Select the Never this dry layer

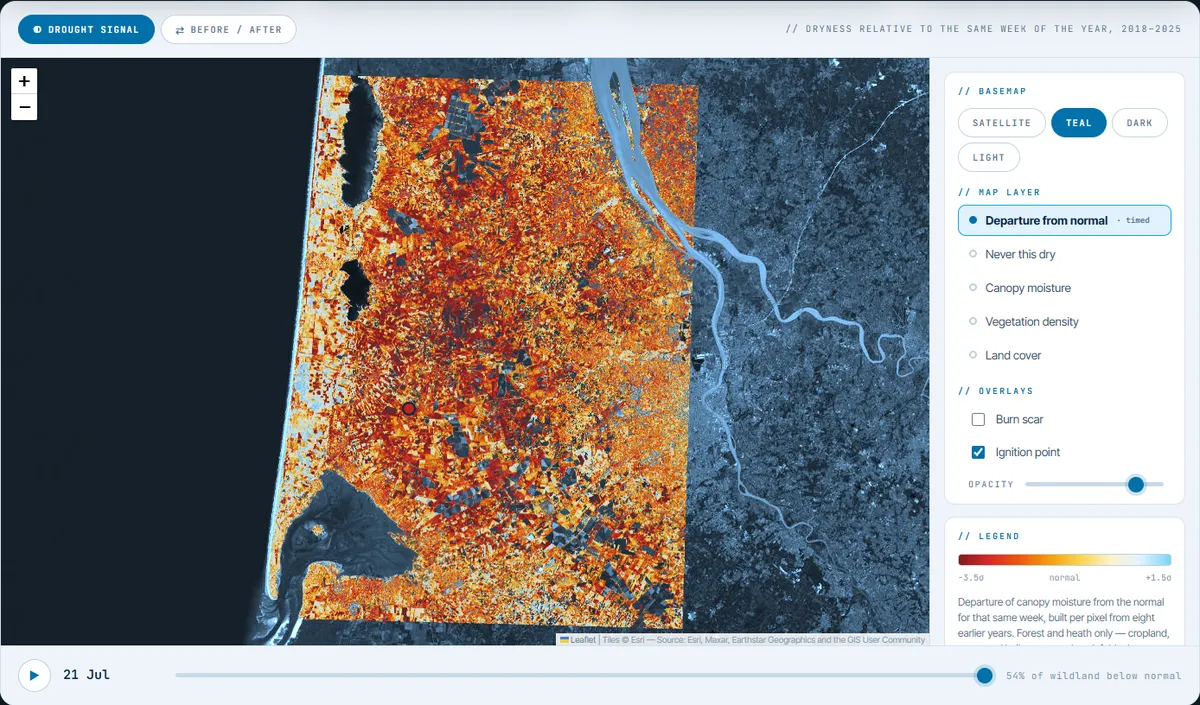(x=1064, y=254)
